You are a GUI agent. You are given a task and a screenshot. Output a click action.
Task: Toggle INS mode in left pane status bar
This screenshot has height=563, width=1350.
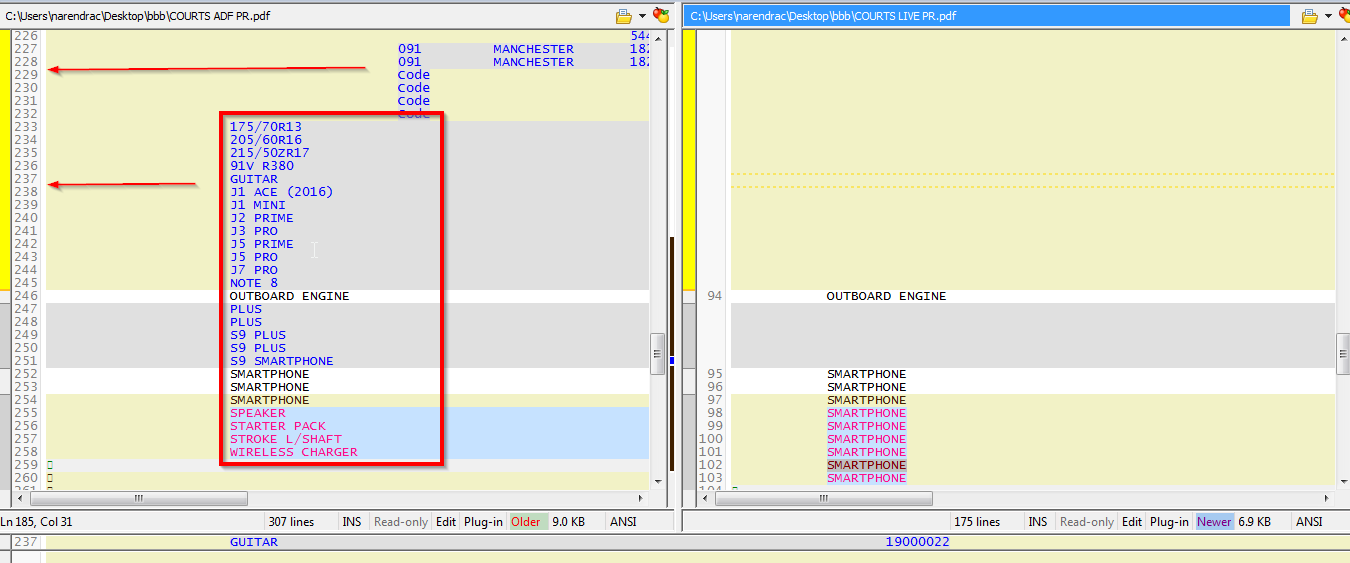pyautogui.click(x=352, y=522)
